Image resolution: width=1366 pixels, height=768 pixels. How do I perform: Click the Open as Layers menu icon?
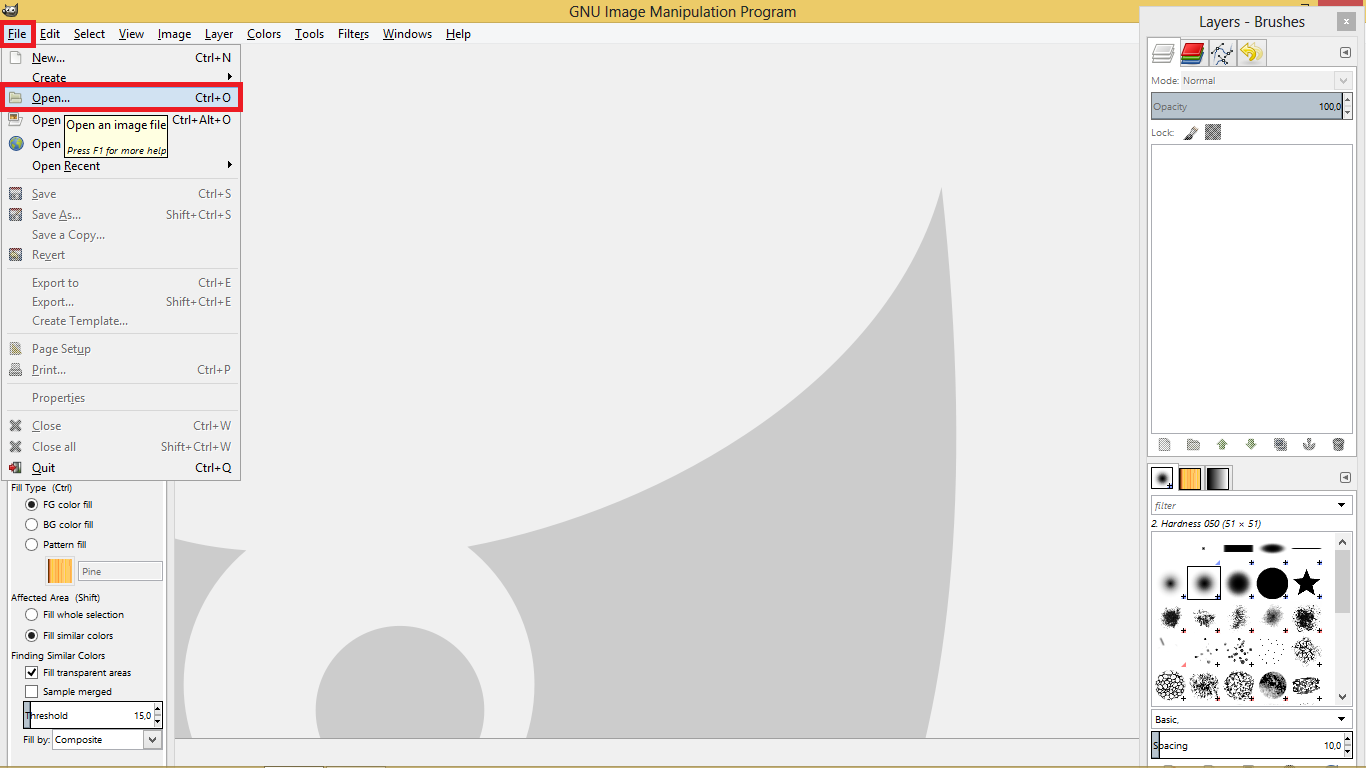click(x=16, y=119)
